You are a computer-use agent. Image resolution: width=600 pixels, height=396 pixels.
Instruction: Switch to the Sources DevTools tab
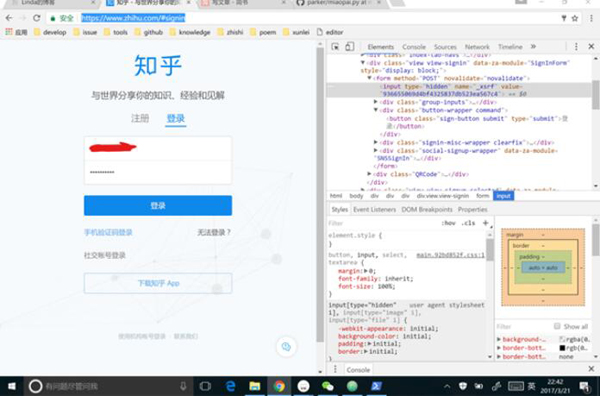point(445,47)
